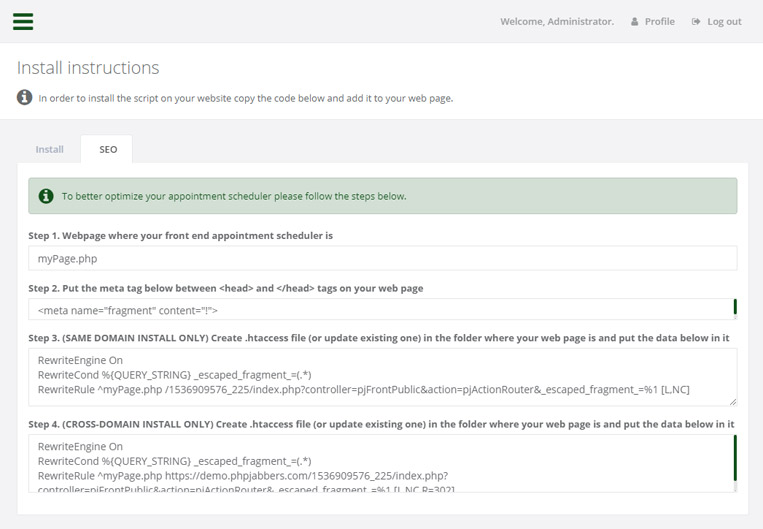
Task: Click the 'Install instructions' heading
Action: [x=88, y=68]
